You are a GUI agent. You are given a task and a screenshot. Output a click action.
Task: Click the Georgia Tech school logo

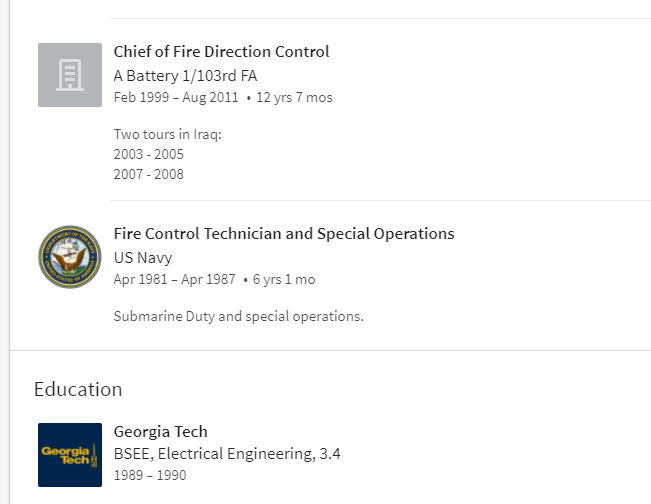pos(70,455)
